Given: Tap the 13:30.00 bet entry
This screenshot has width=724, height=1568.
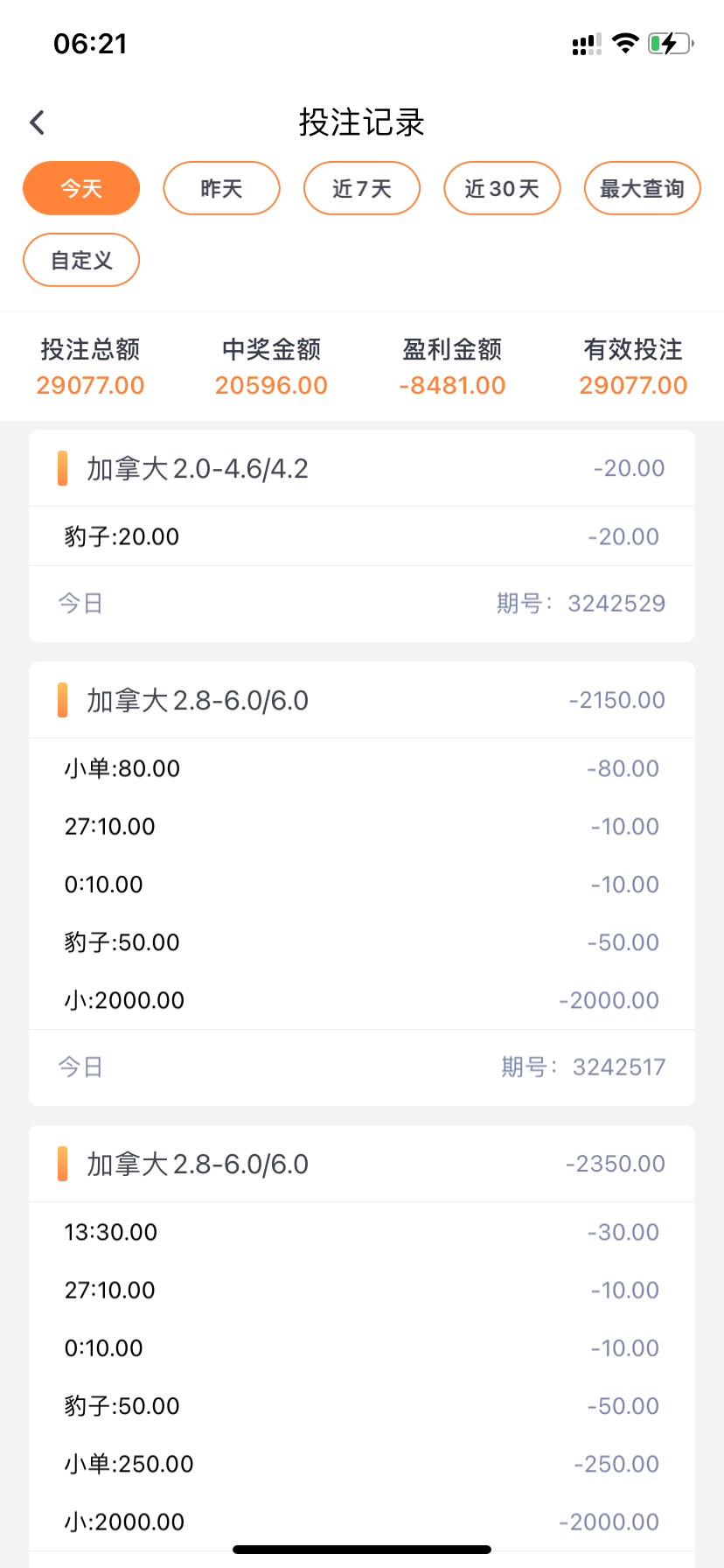Looking at the screenshot, I should 111,1232.
